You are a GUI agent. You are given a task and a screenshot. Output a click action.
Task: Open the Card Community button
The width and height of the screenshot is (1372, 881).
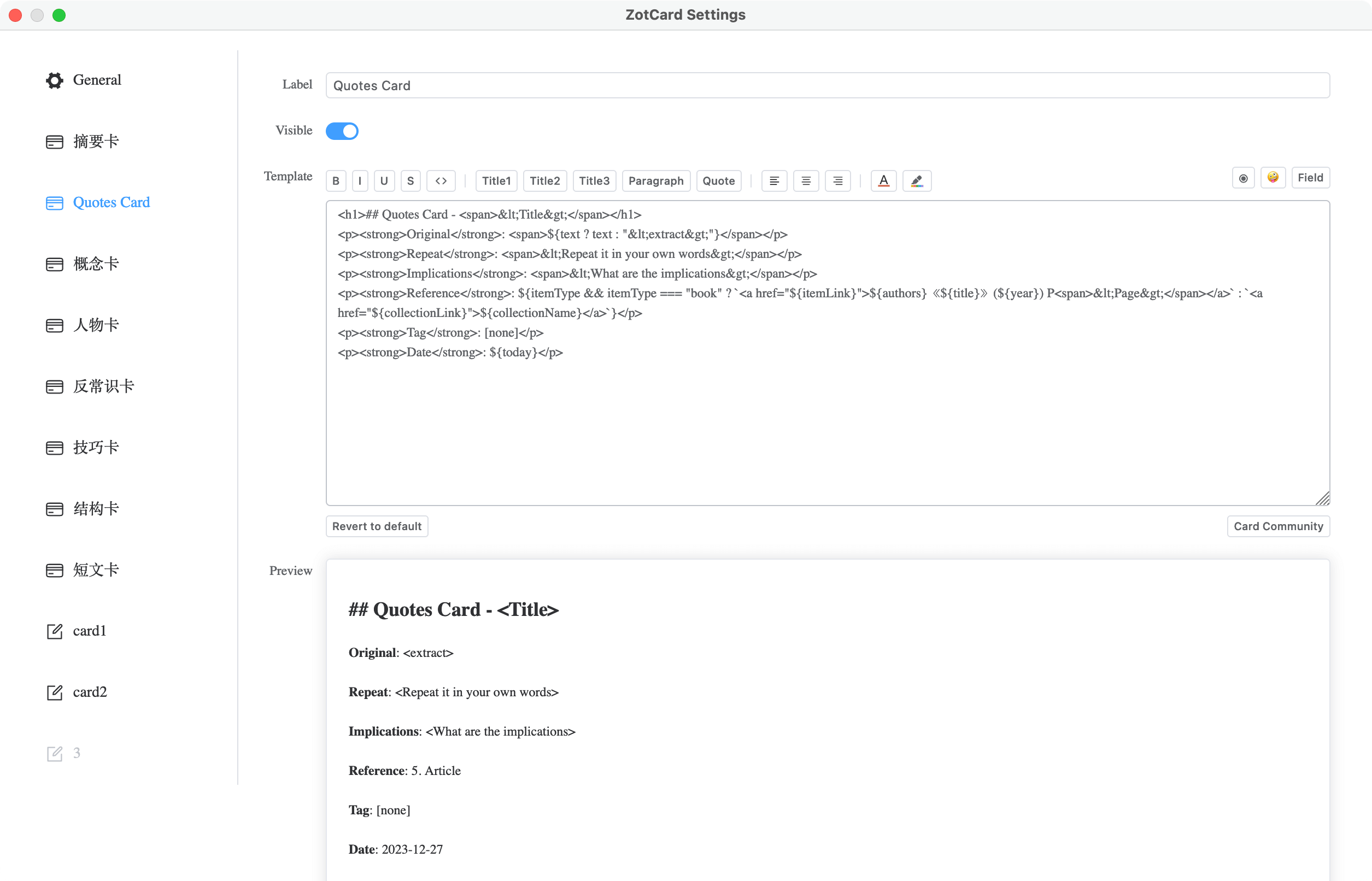(x=1277, y=526)
